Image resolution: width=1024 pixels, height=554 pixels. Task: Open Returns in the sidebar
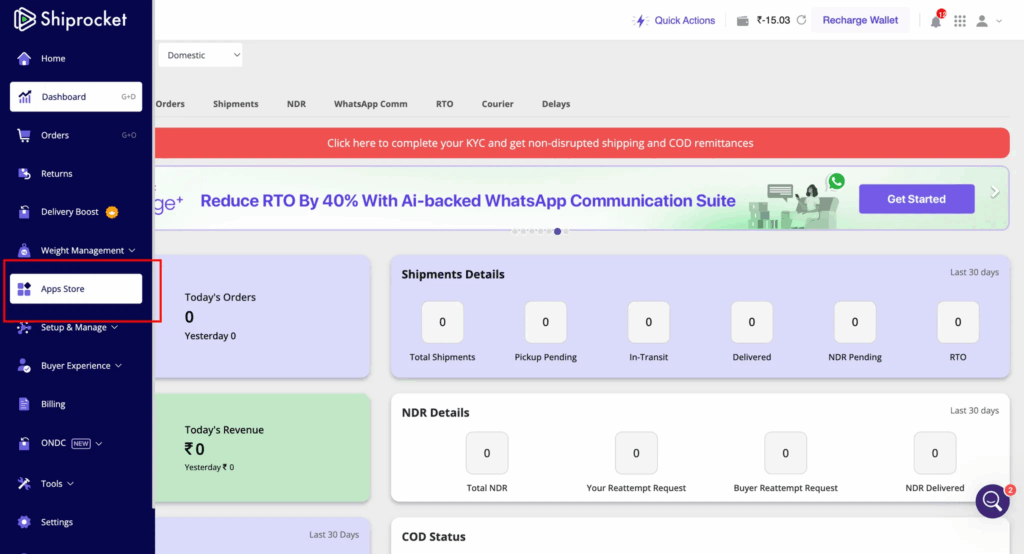click(x=56, y=174)
